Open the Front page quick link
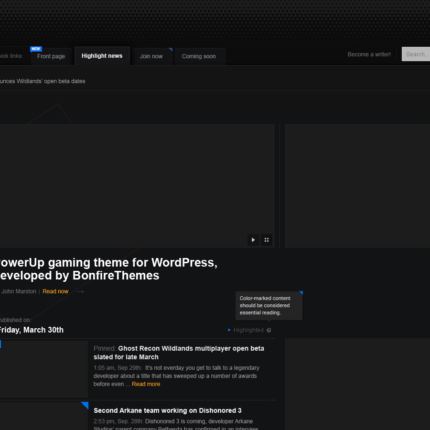430x430 pixels. [x=51, y=56]
